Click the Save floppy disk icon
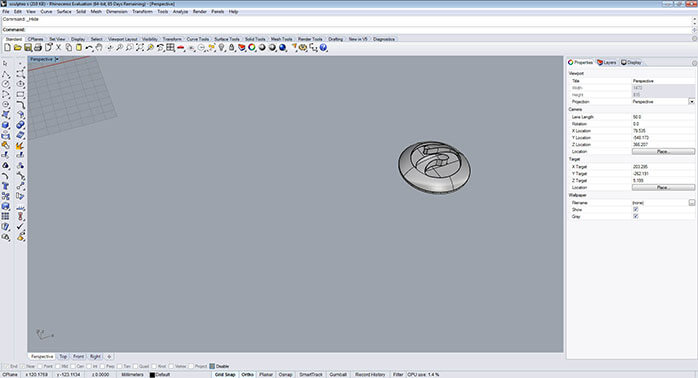 click(28, 48)
